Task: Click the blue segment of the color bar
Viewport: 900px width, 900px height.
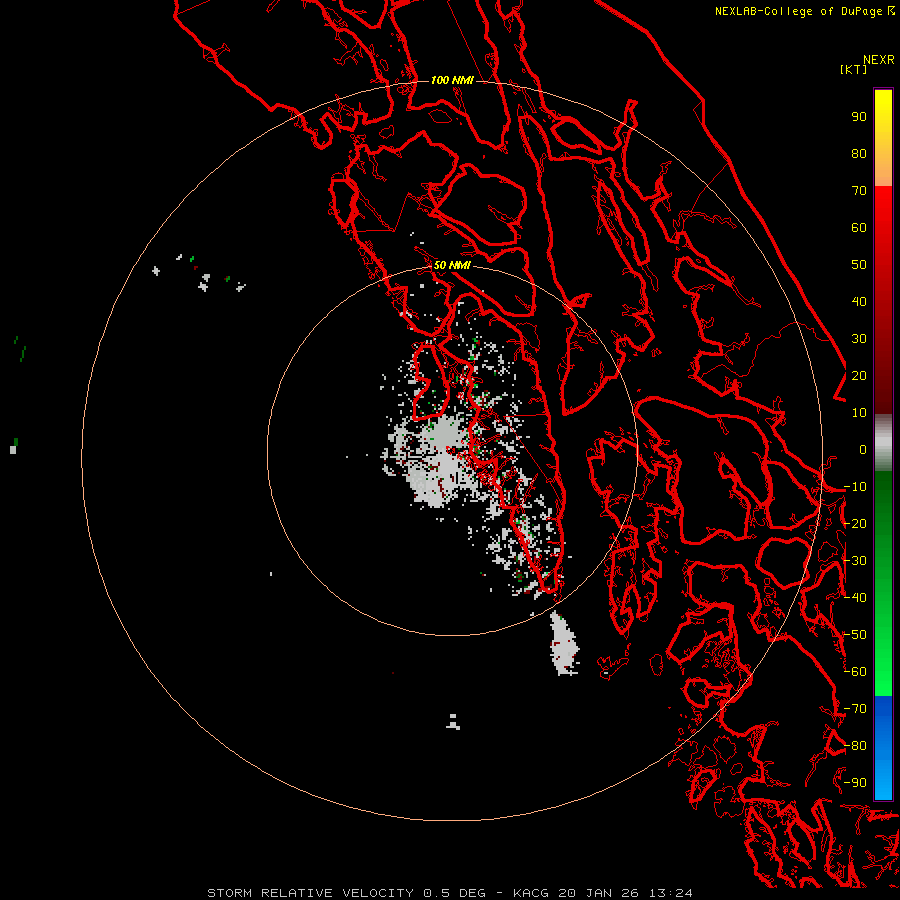Action: pos(883,748)
